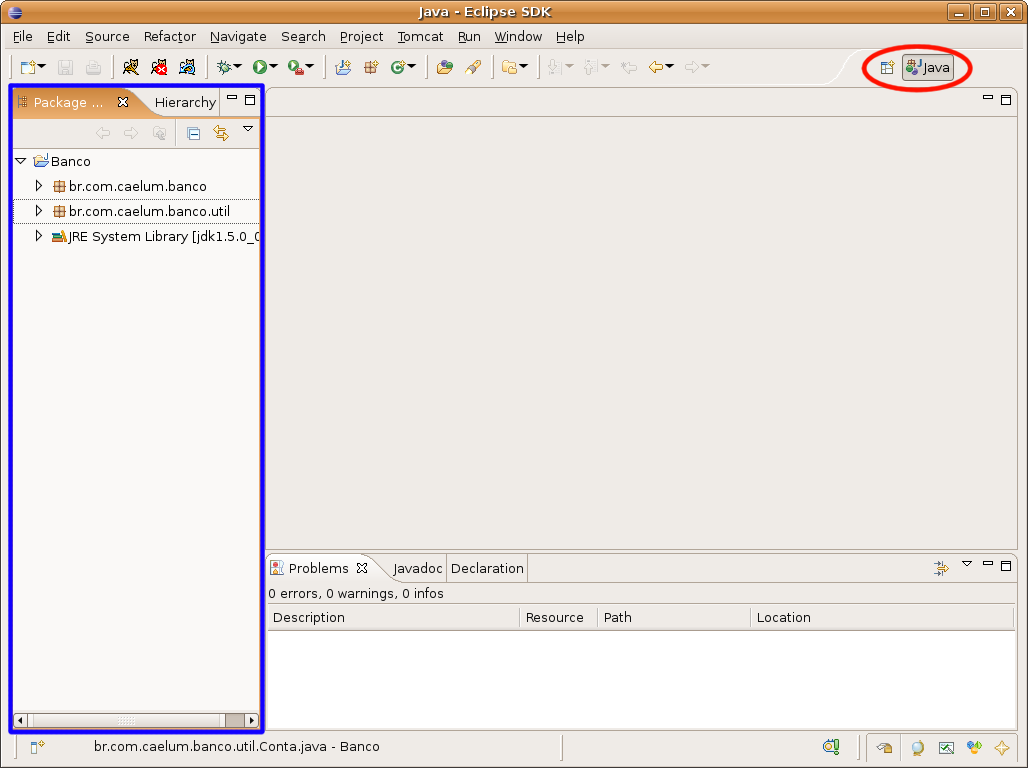
Task: Stop Tomcat using the red-cross cat icon
Action: (x=159, y=67)
